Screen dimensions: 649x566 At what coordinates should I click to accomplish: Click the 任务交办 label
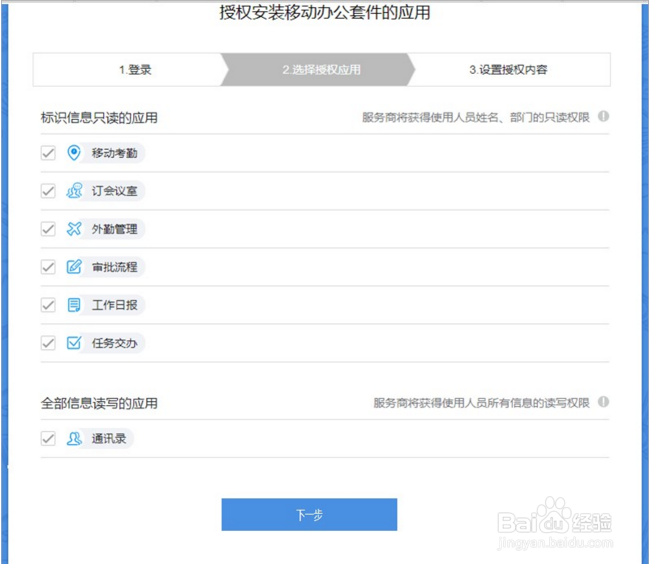(x=114, y=343)
